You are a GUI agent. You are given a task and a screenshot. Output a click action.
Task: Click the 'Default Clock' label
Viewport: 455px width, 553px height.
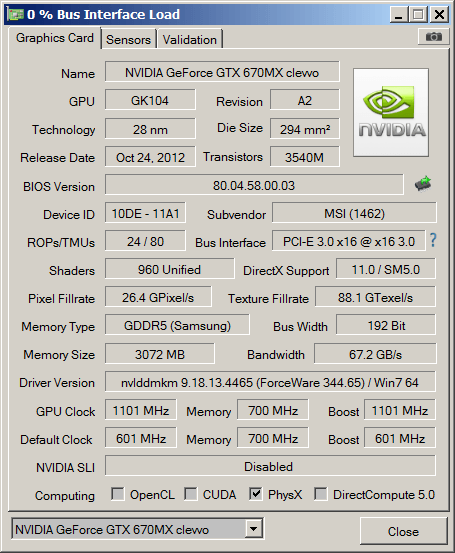point(56,439)
